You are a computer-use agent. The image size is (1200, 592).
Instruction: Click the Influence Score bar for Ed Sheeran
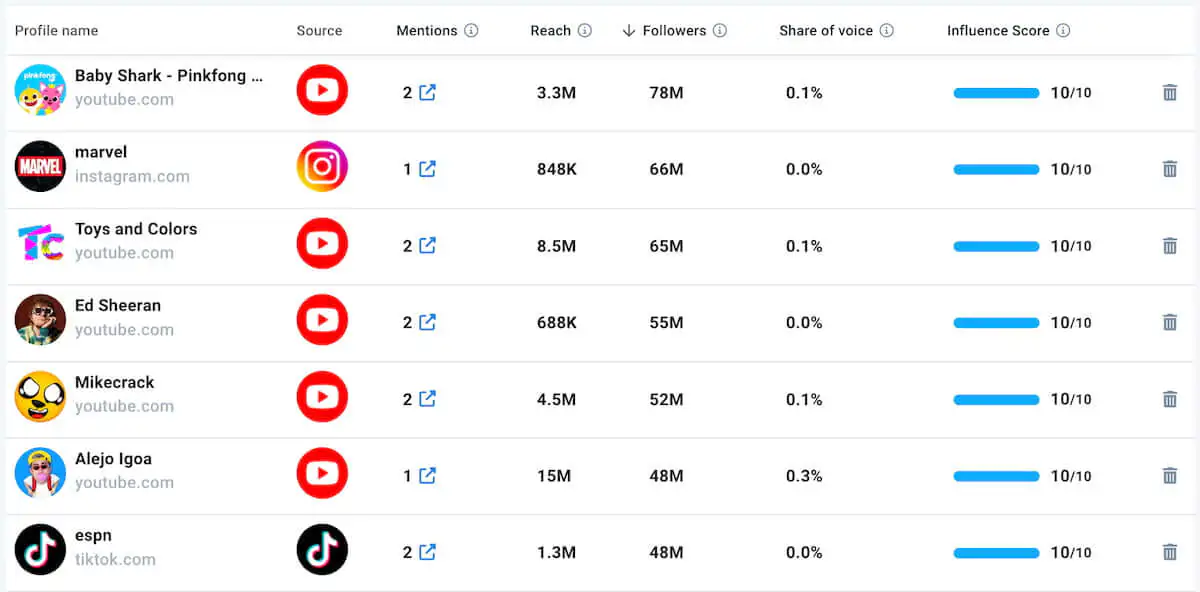[x=995, y=322]
